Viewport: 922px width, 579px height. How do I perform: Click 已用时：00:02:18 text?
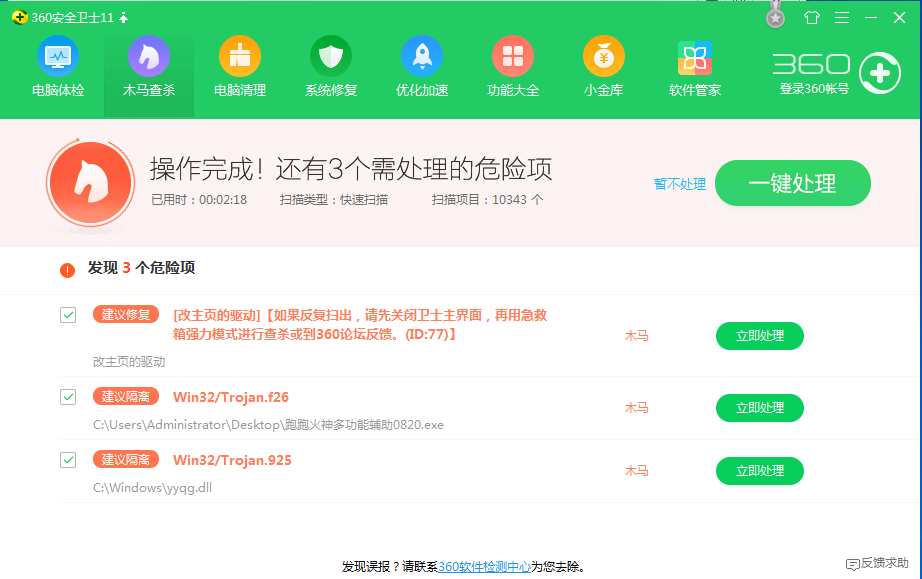[x=199, y=200]
